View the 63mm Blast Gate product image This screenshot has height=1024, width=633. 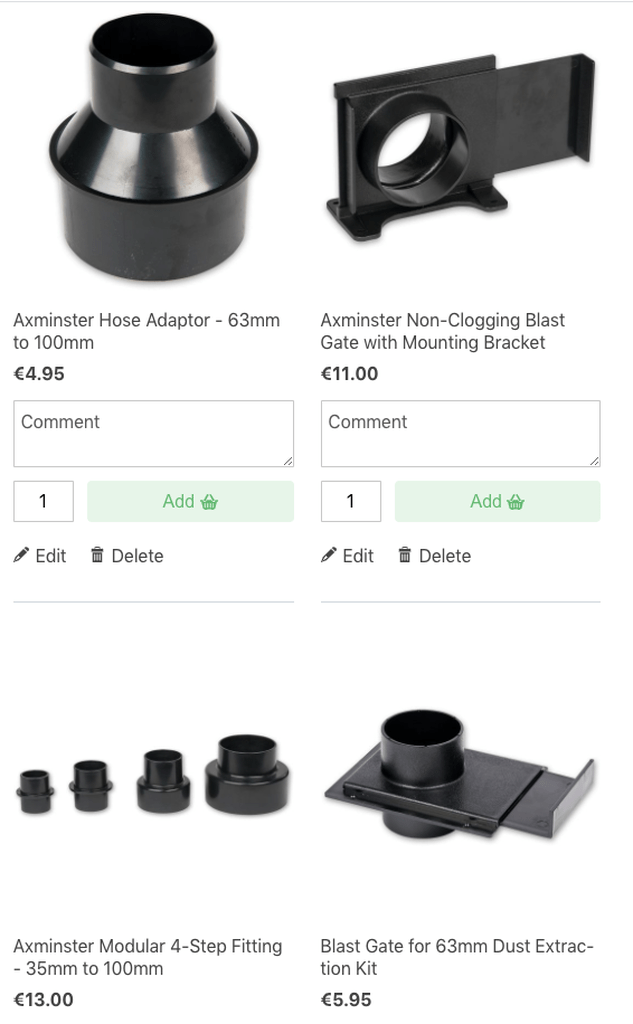460,775
